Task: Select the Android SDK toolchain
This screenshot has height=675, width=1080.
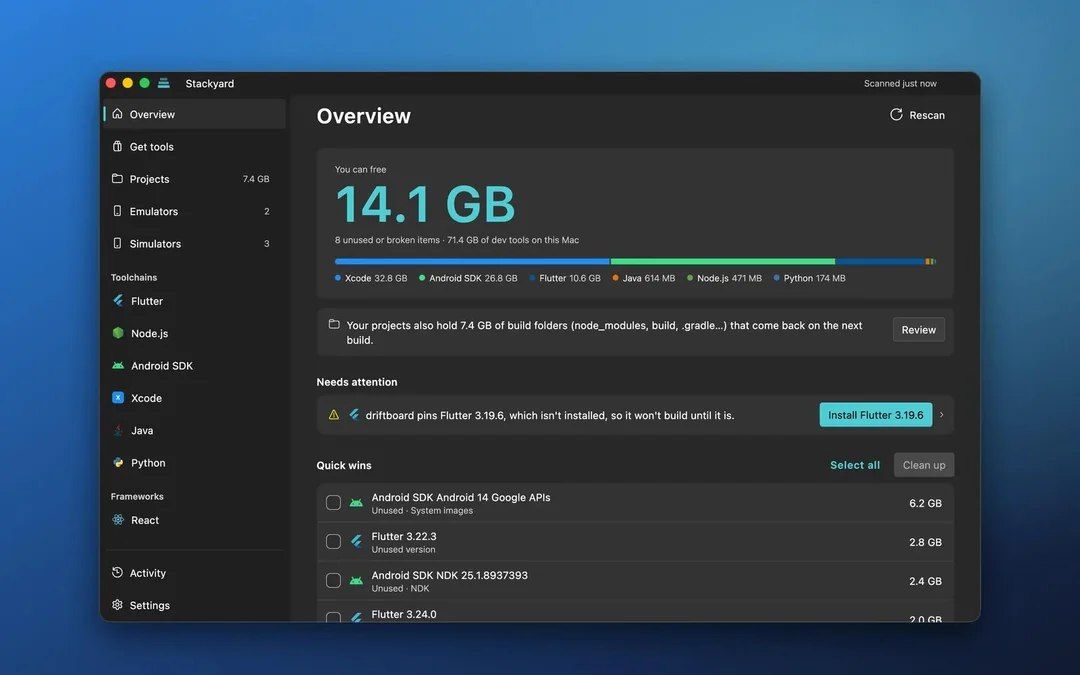Action: (x=194, y=365)
